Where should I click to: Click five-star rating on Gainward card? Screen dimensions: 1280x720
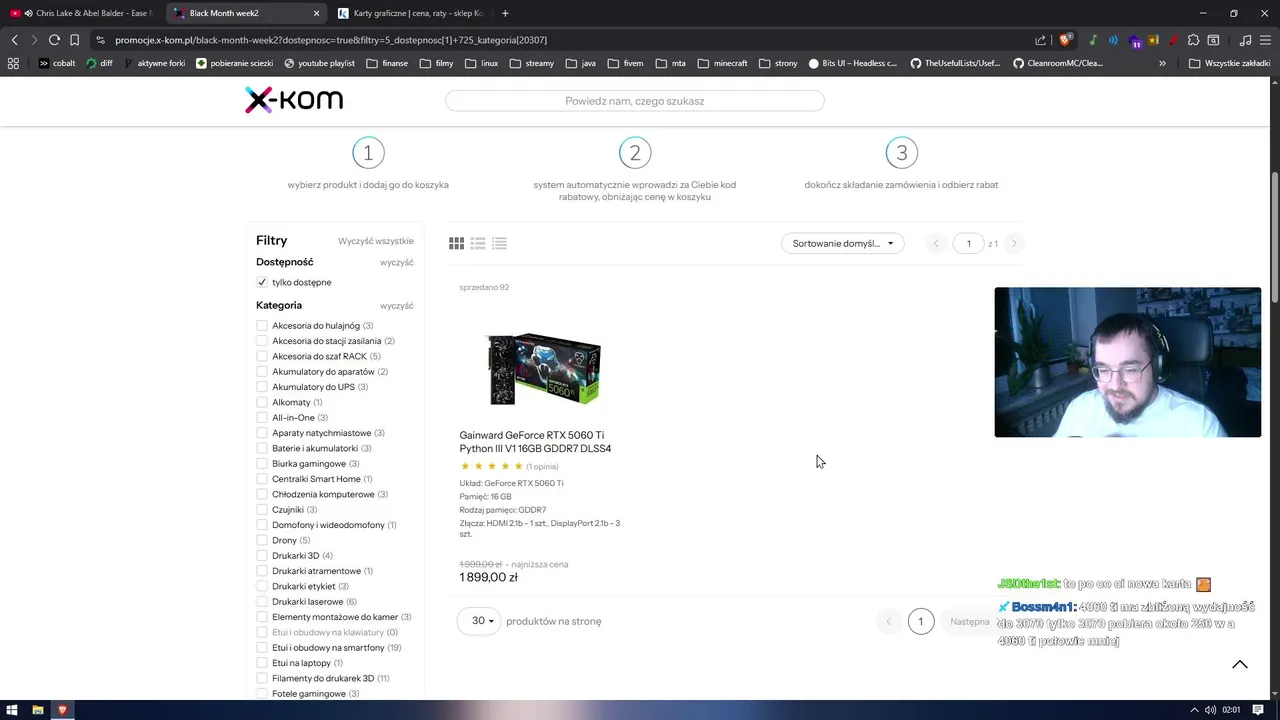click(491, 466)
